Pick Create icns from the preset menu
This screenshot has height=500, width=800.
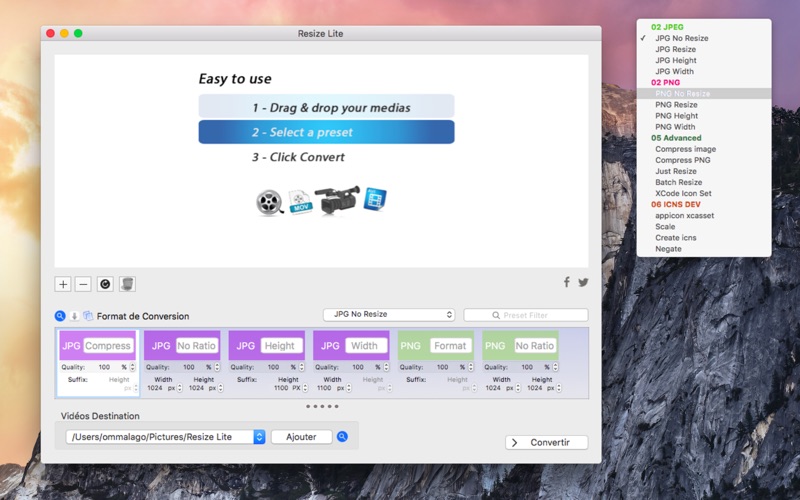pos(675,238)
